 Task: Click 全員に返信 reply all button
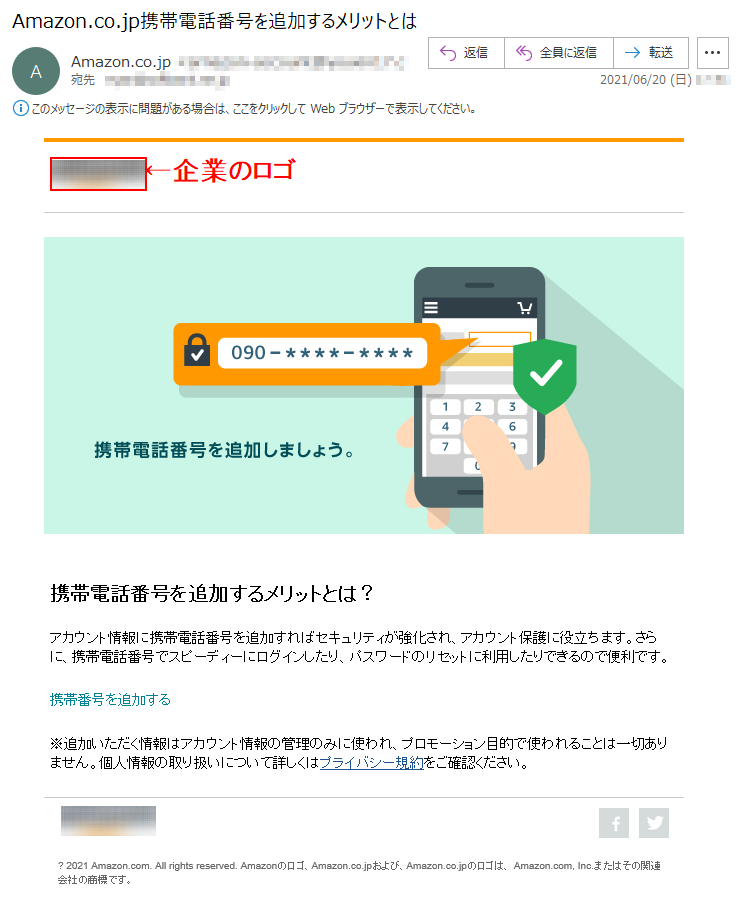click(x=558, y=53)
